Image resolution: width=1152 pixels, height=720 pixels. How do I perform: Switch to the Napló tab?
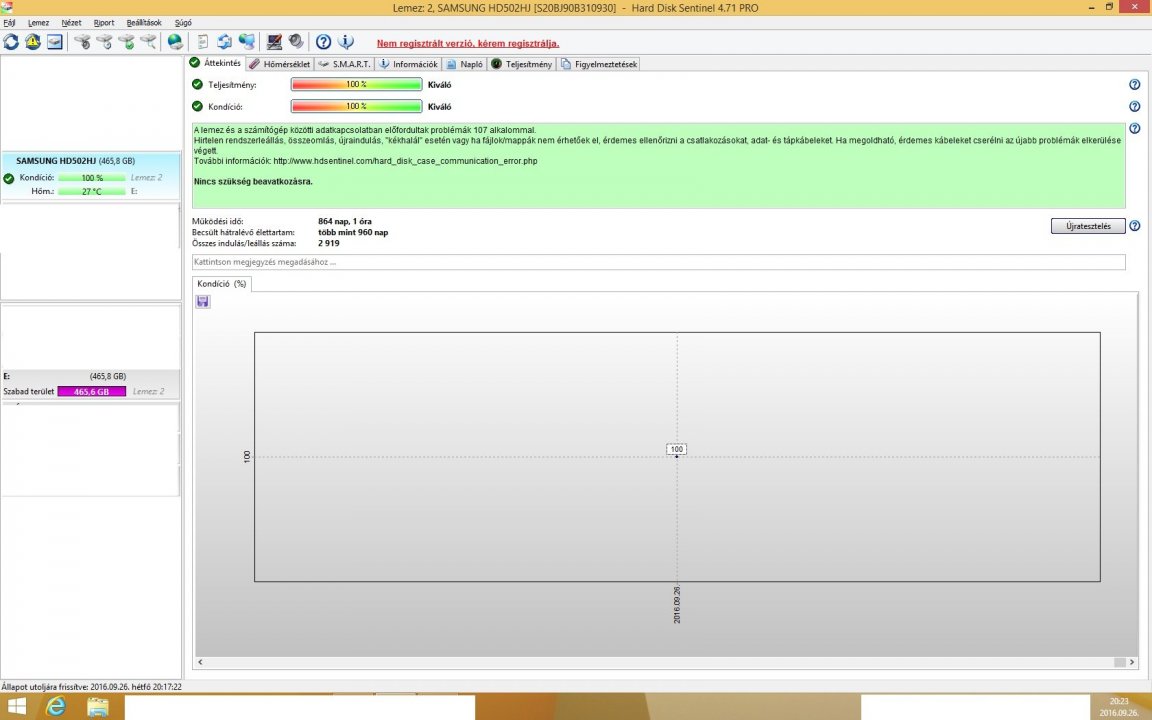(464, 64)
